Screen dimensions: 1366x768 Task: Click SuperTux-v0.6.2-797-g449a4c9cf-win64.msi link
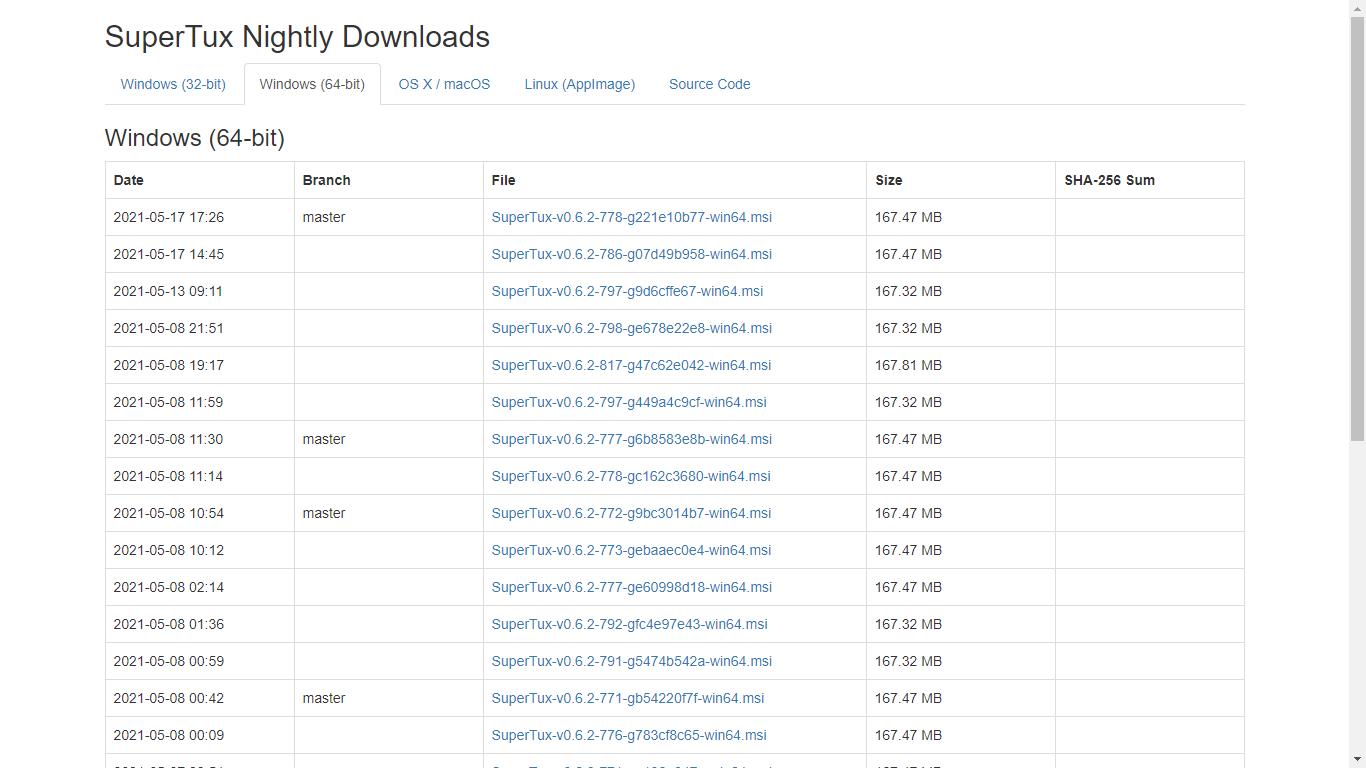pyautogui.click(x=629, y=402)
